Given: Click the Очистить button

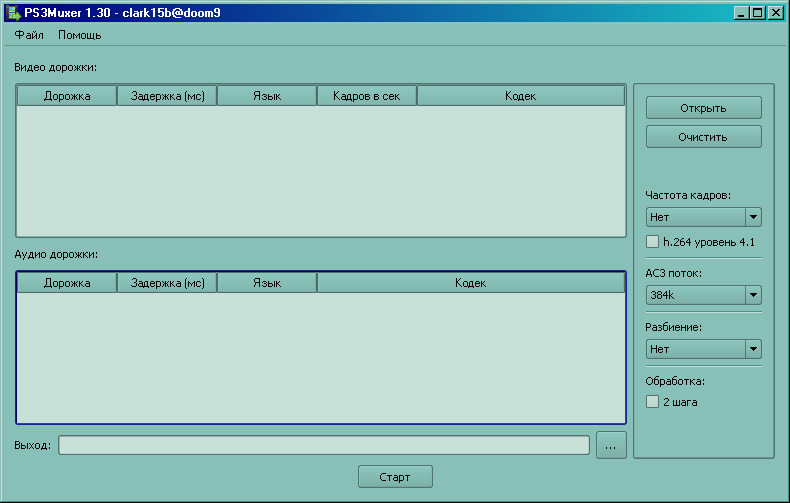Looking at the screenshot, I should coord(703,137).
